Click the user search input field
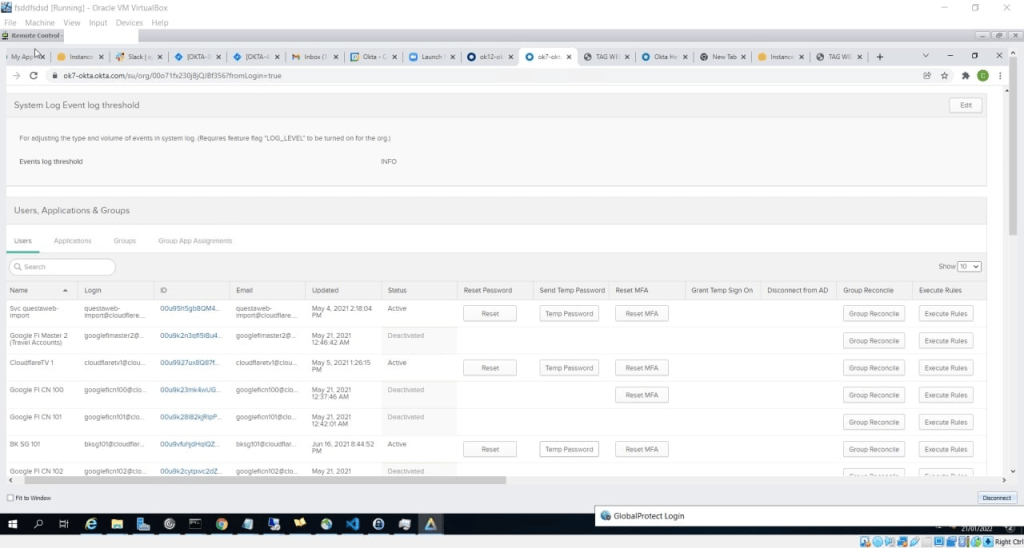Screen dimensions: 1024x548 [x=62, y=267]
